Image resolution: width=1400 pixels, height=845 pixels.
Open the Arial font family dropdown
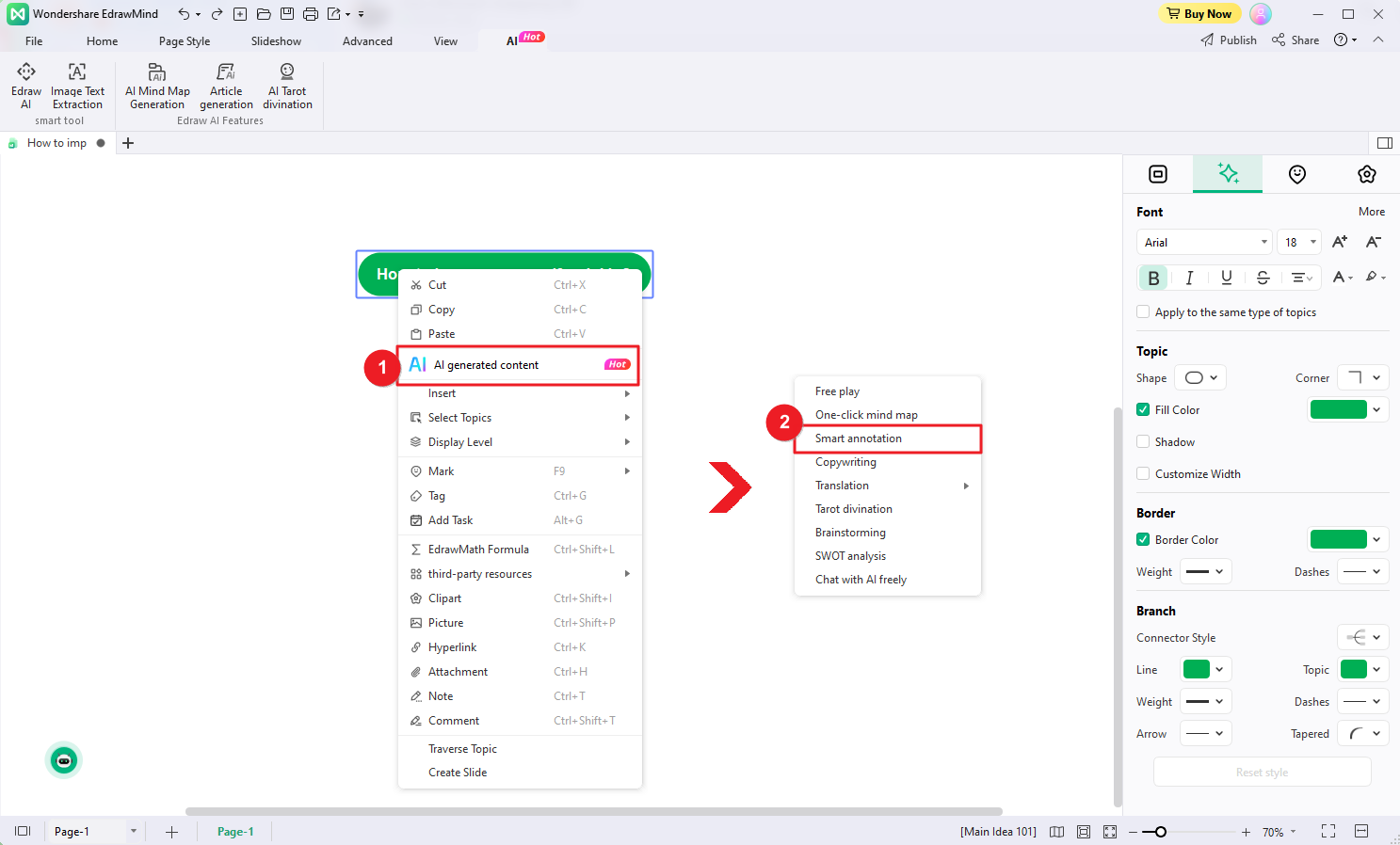click(1204, 242)
